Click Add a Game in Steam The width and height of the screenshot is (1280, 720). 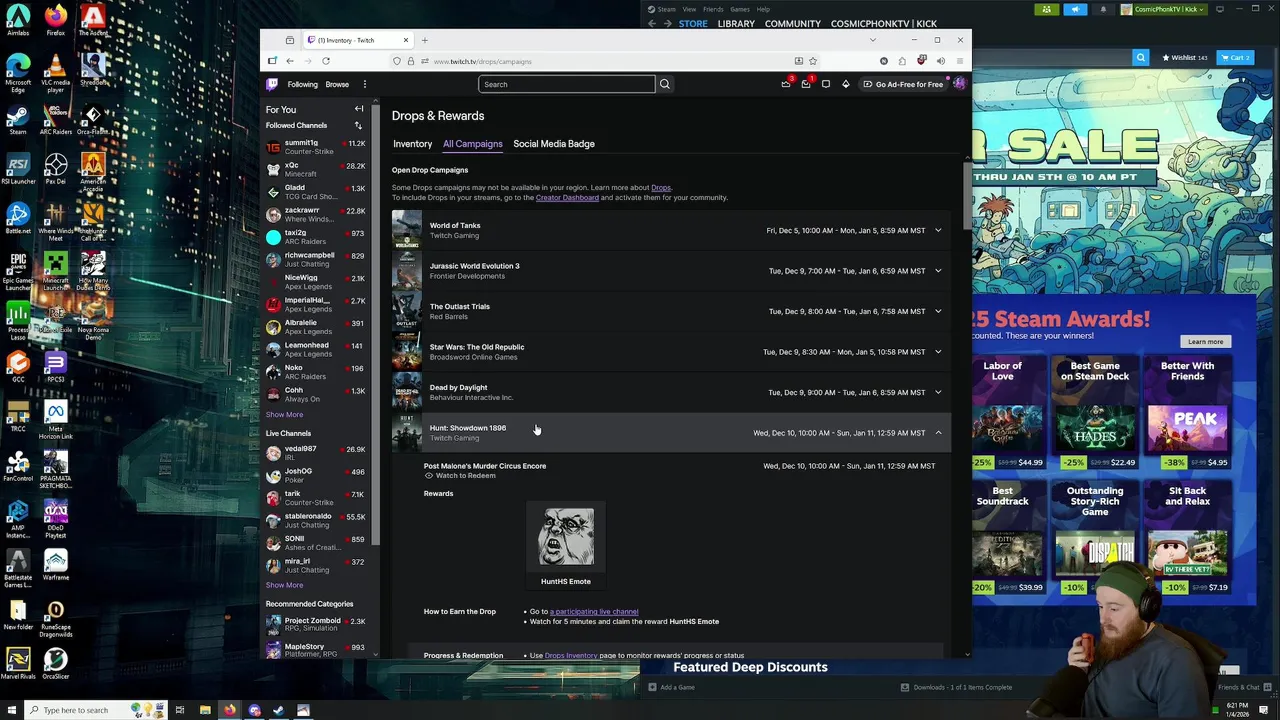pos(671,687)
